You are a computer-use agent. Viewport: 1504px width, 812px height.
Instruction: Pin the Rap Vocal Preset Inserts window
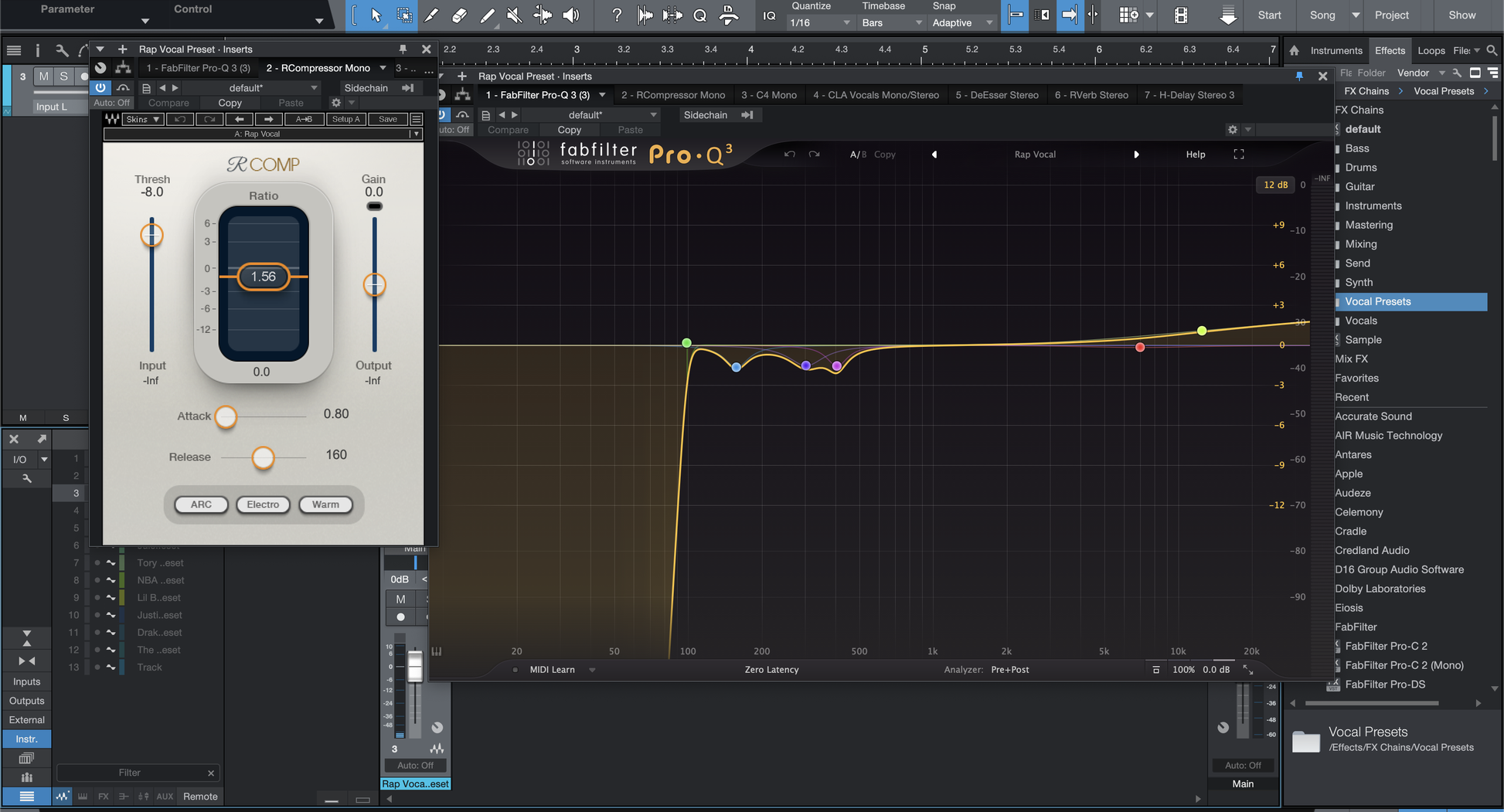(403, 49)
